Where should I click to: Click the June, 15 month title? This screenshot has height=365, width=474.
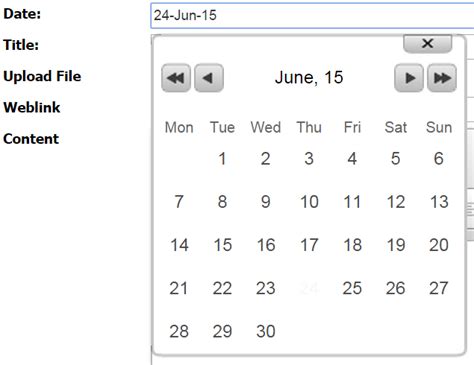click(x=309, y=77)
